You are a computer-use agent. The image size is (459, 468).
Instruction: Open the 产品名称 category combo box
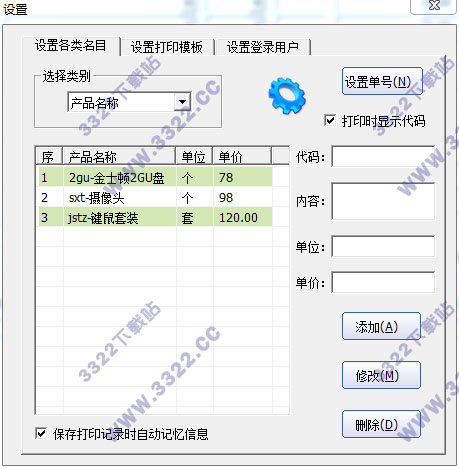[x=129, y=102]
